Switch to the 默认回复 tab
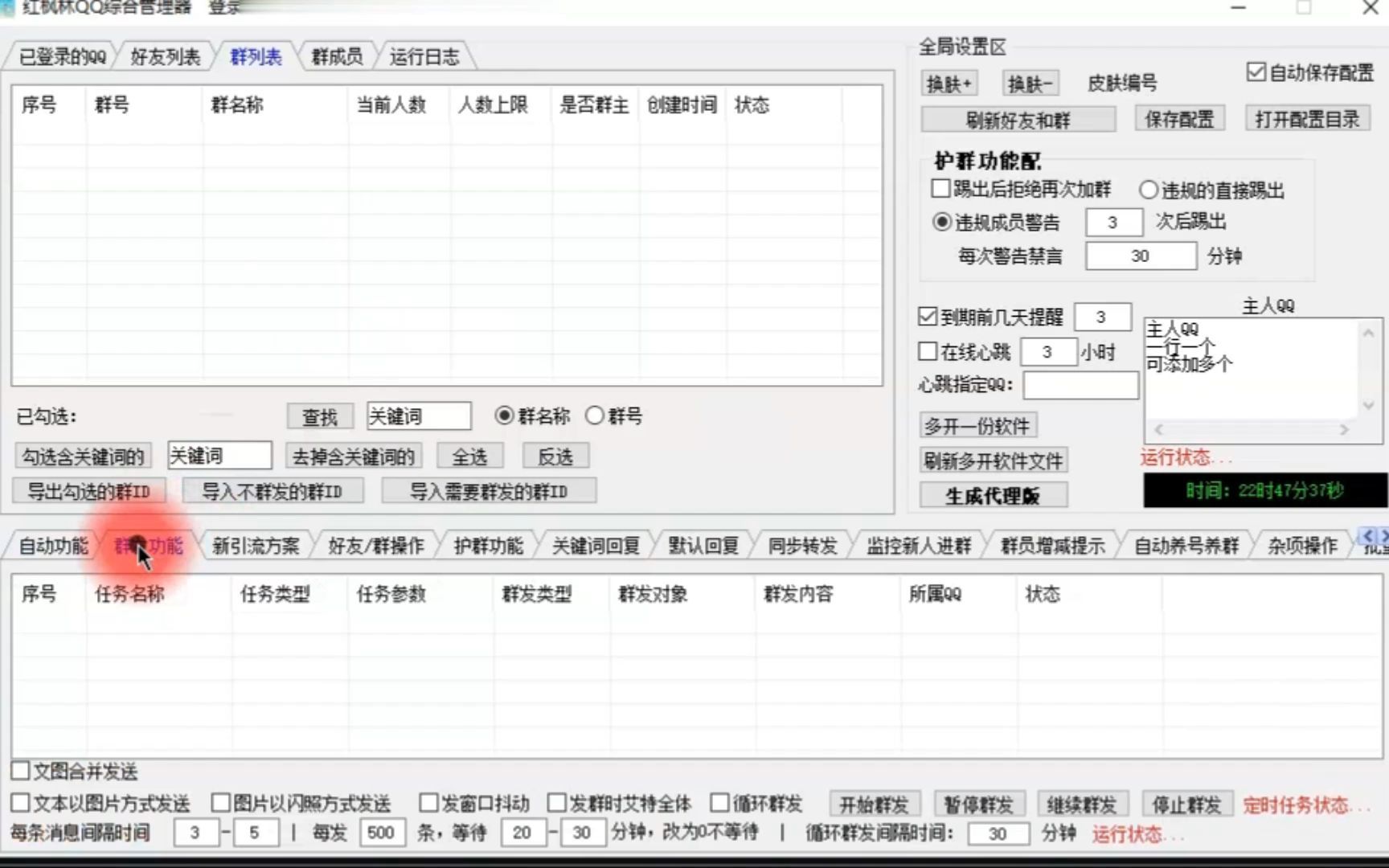1389x868 pixels. coord(703,547)
